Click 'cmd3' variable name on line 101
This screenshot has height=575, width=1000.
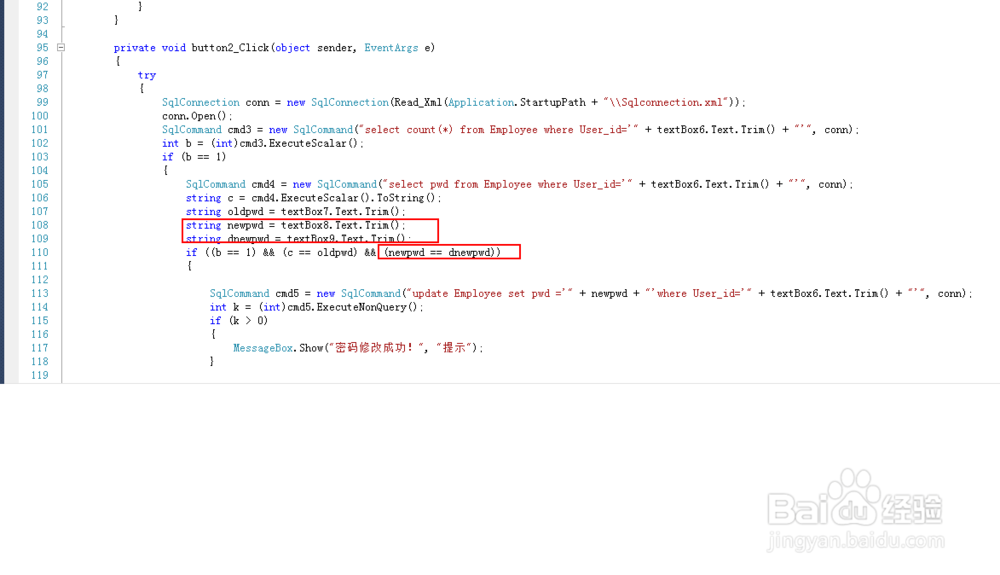click(240, 129)
